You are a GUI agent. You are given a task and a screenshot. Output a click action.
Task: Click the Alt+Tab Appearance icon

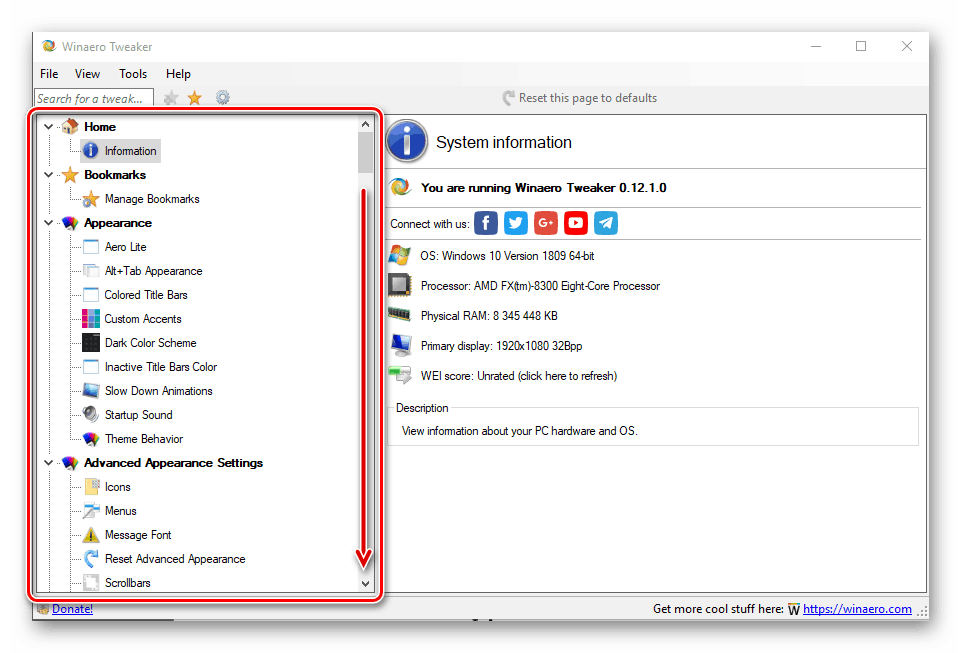tap(91, 271)
